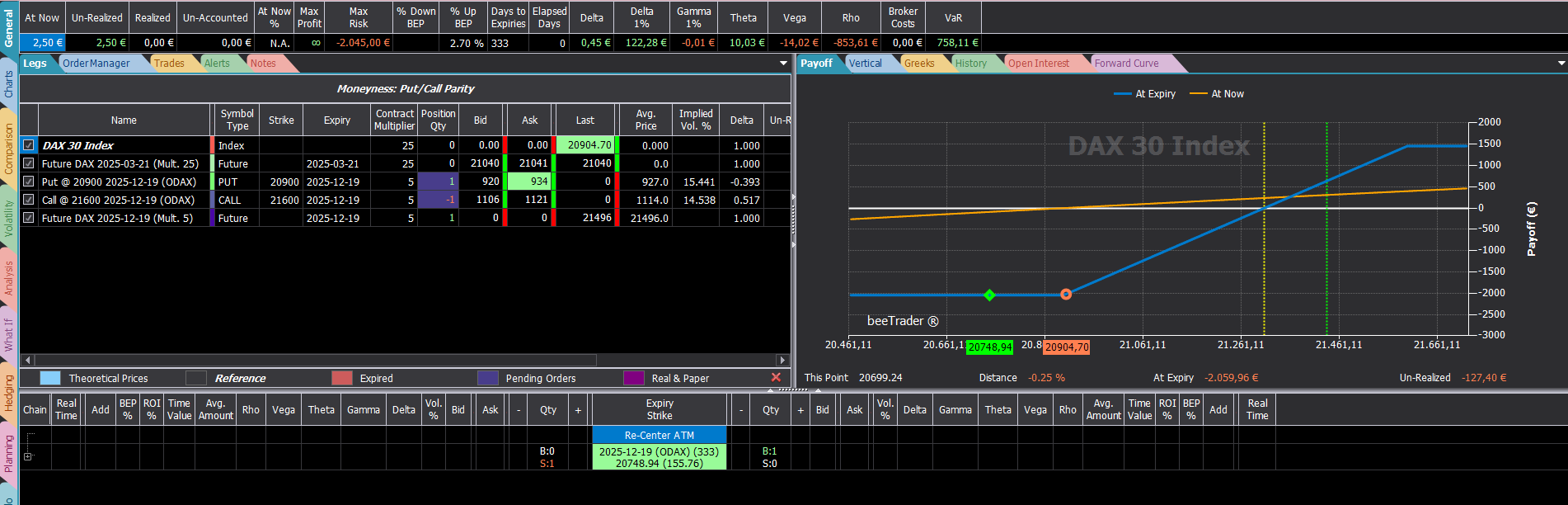Click the Theoretical Prices color swatch
The image size is (1568, 505).
[50, 378]
